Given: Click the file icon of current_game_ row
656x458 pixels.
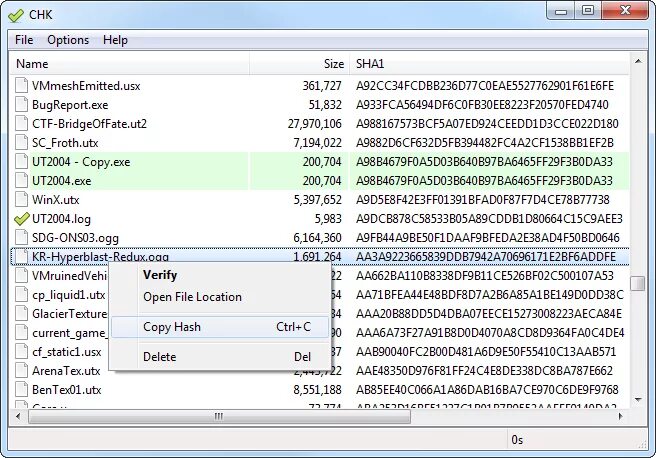Looking at the screenshot, I should [x=21, y=333].
